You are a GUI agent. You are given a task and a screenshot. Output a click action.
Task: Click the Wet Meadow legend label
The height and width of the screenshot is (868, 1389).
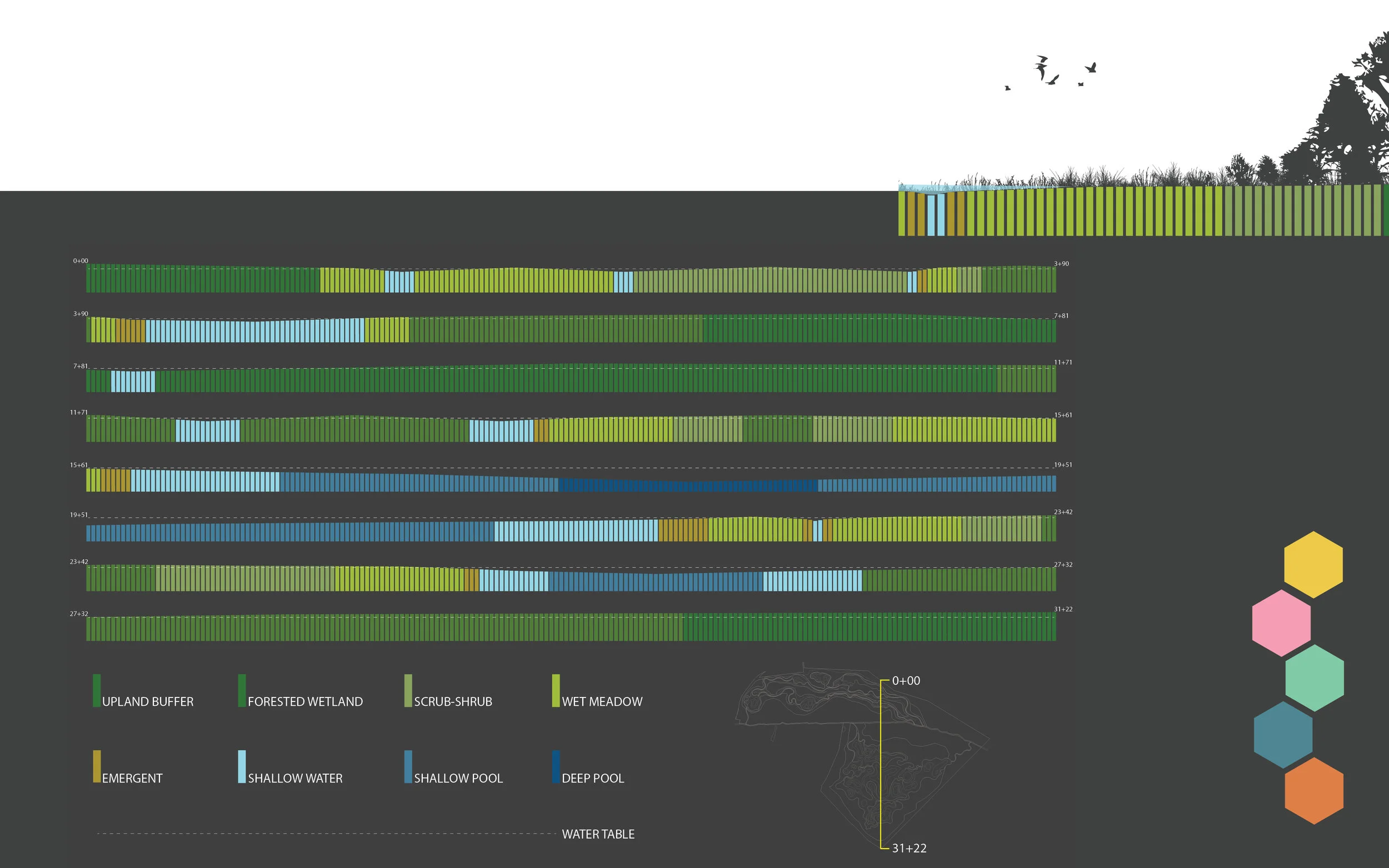(602, 701)
